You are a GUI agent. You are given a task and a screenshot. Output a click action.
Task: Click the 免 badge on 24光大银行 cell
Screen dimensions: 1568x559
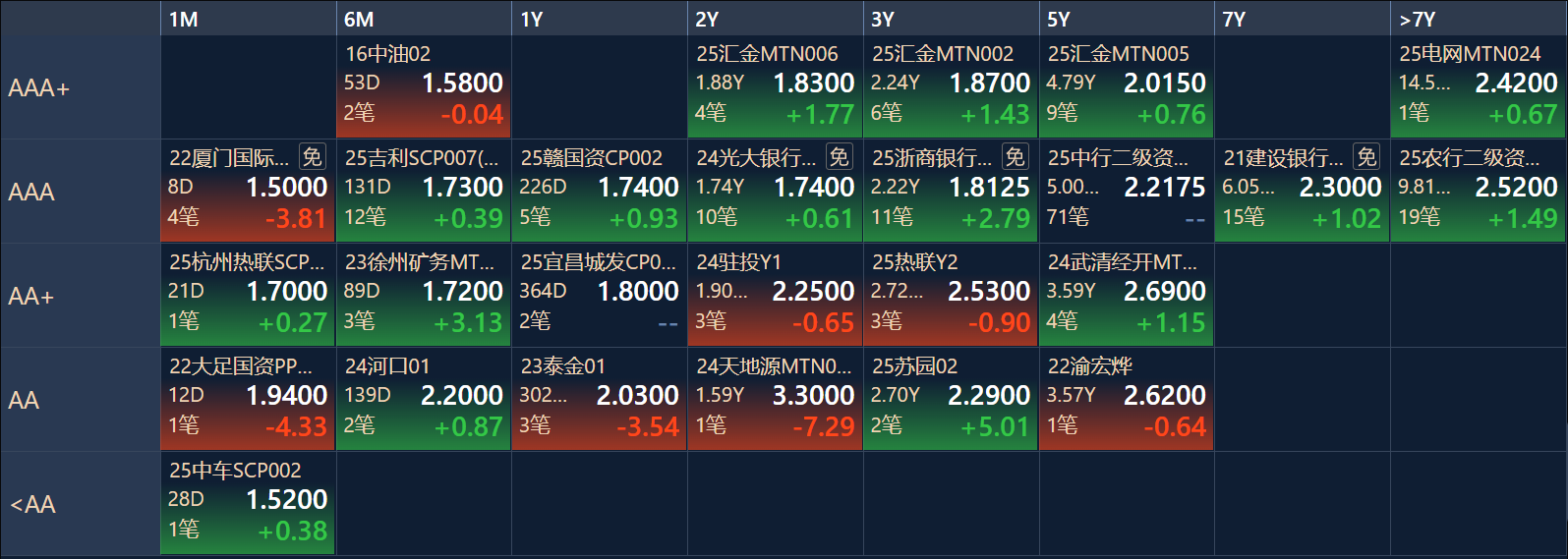pyautogui.click(x=840, y=157)
